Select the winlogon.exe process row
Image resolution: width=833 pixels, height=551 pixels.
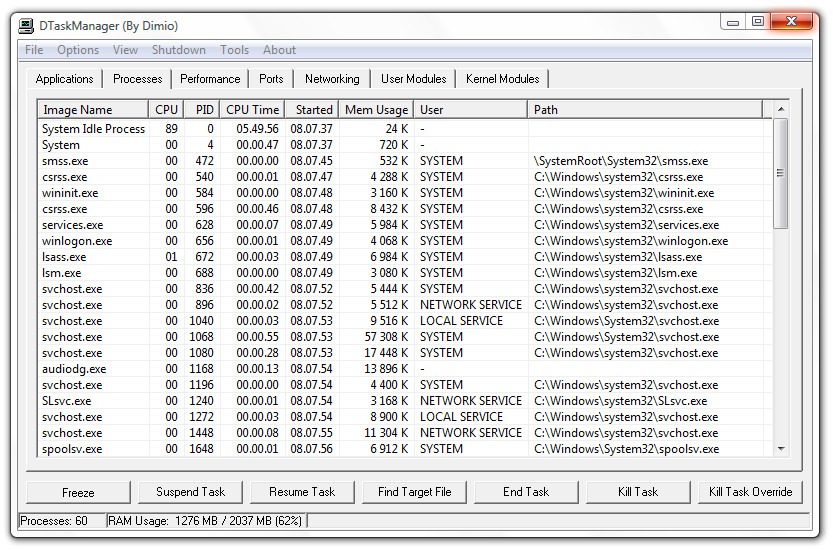[77, 241]
